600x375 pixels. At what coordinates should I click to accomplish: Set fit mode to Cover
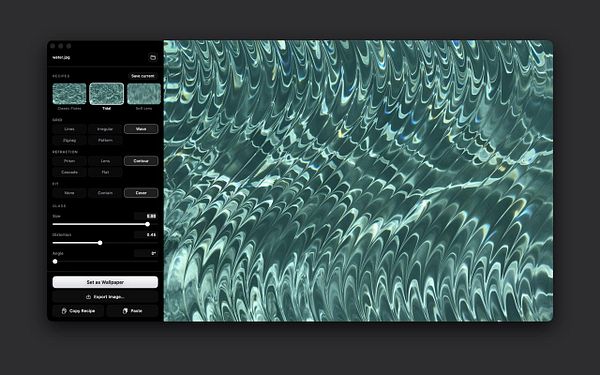(x=141, y=193)
